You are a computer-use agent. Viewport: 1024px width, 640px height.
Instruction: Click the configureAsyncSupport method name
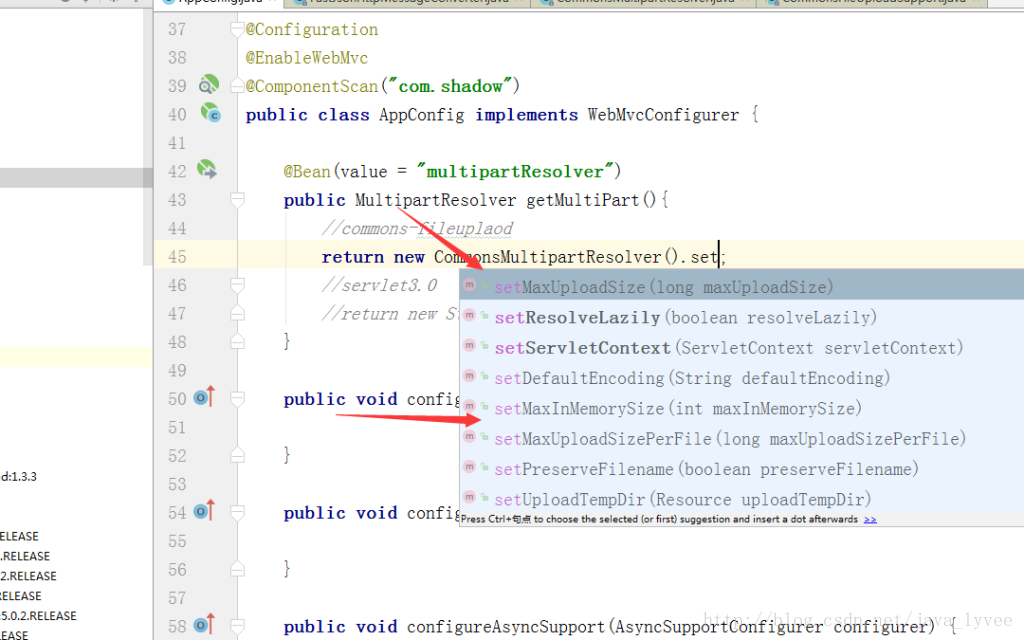(x=505, y=627)
